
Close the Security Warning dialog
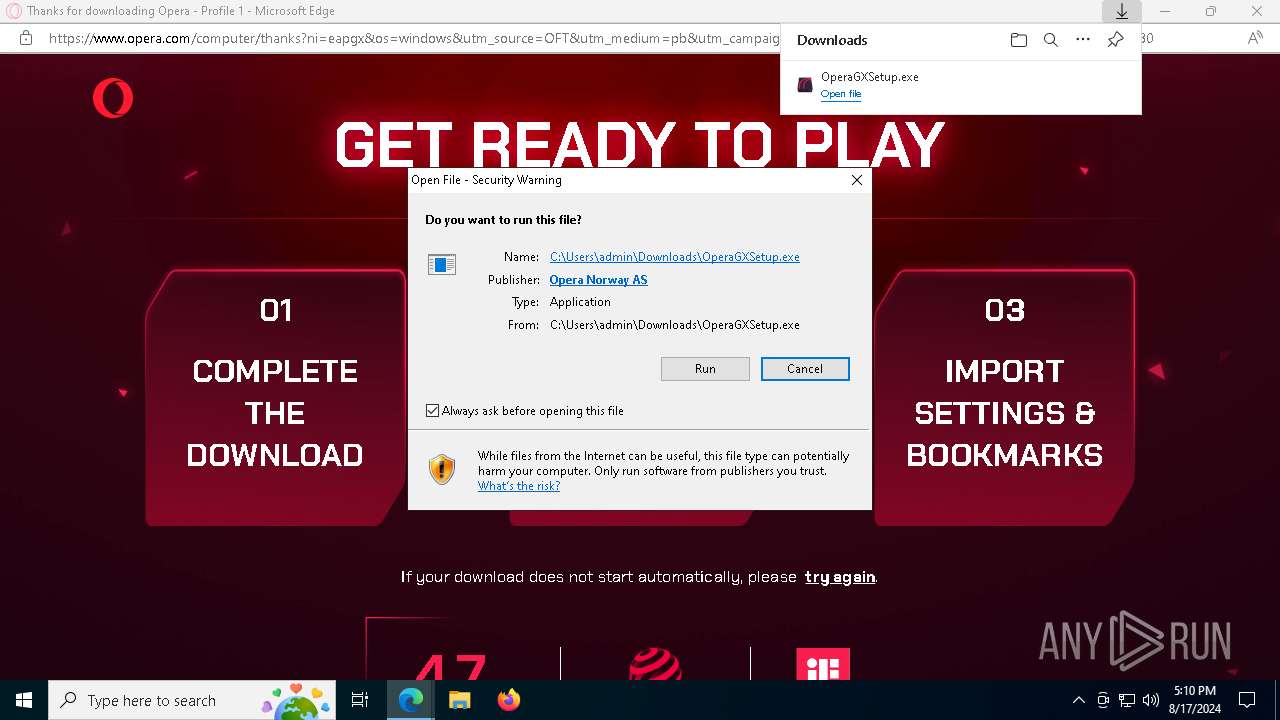click(856, 180)
